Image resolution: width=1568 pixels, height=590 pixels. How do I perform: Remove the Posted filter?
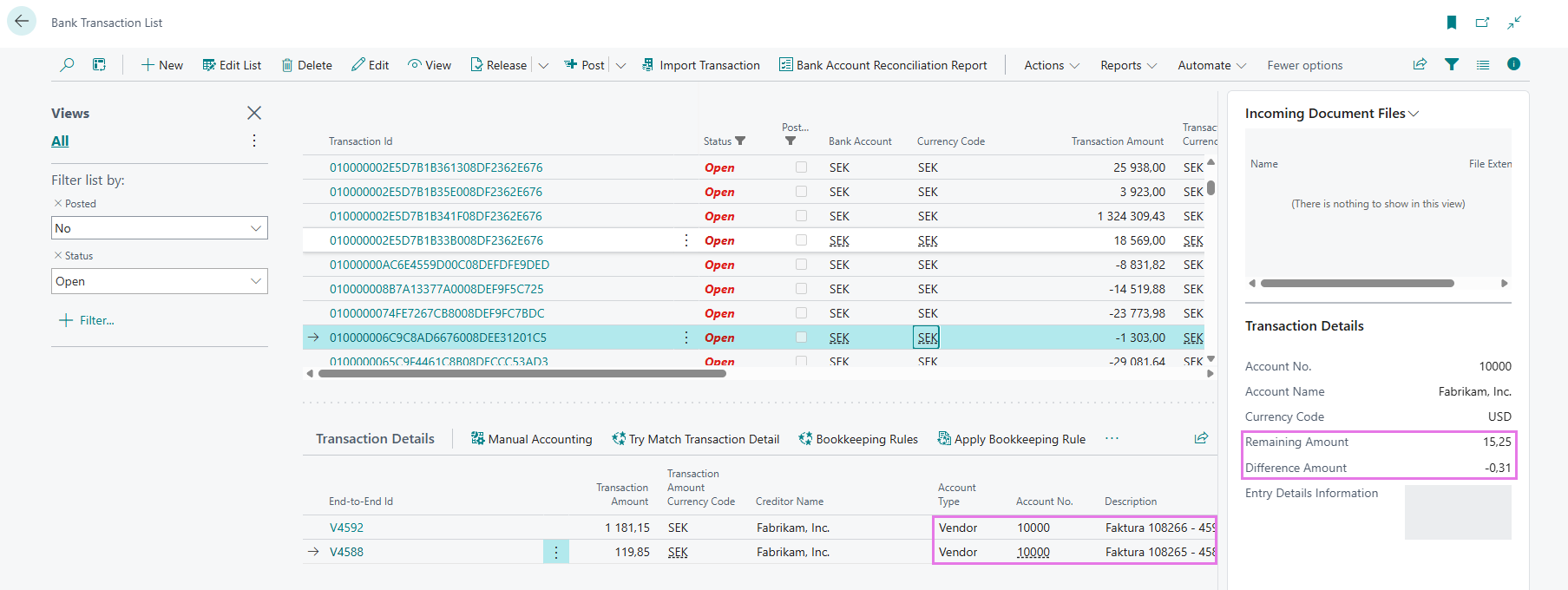point(58,203)
